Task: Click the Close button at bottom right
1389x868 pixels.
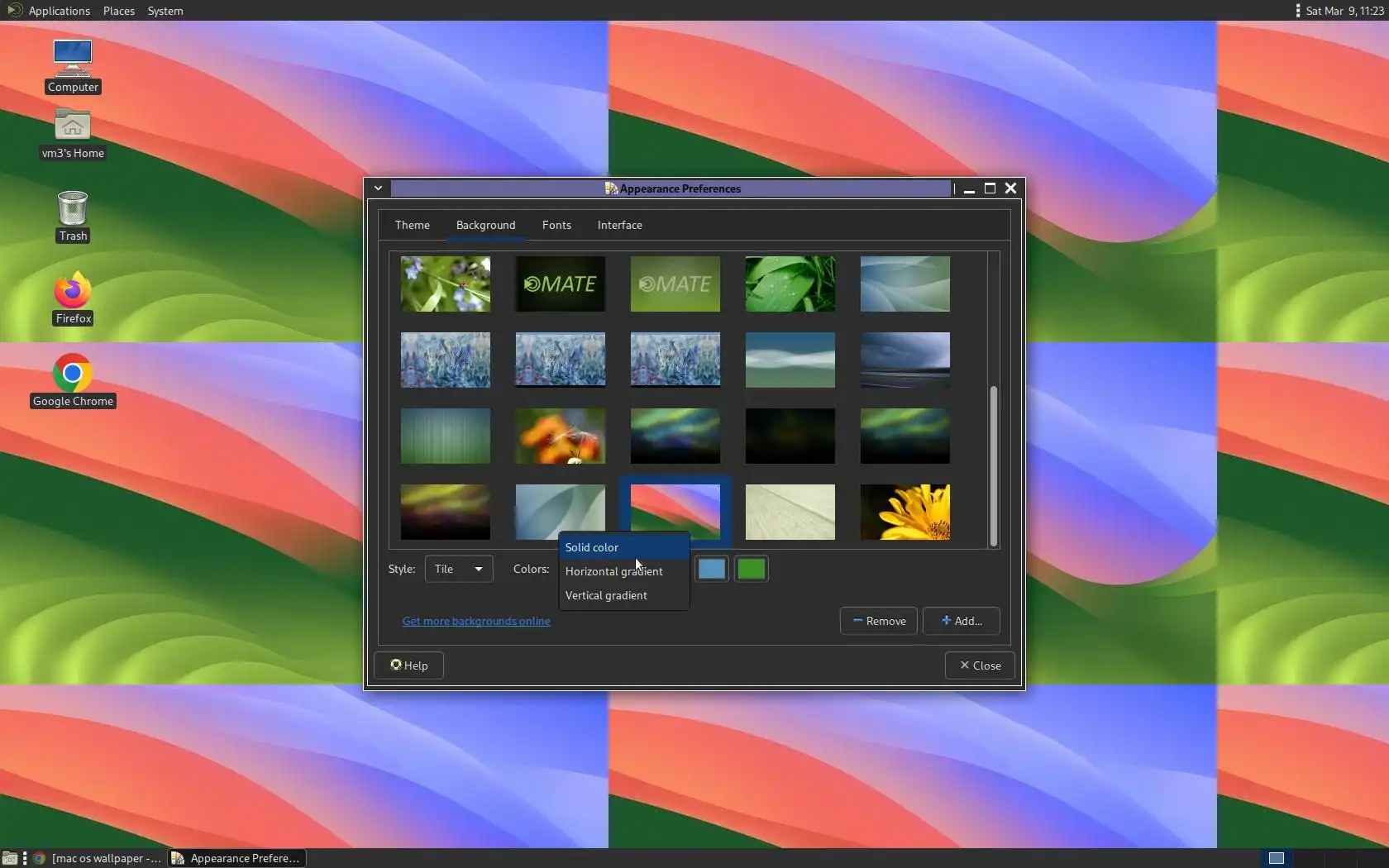Action: (x=980, y=665)
